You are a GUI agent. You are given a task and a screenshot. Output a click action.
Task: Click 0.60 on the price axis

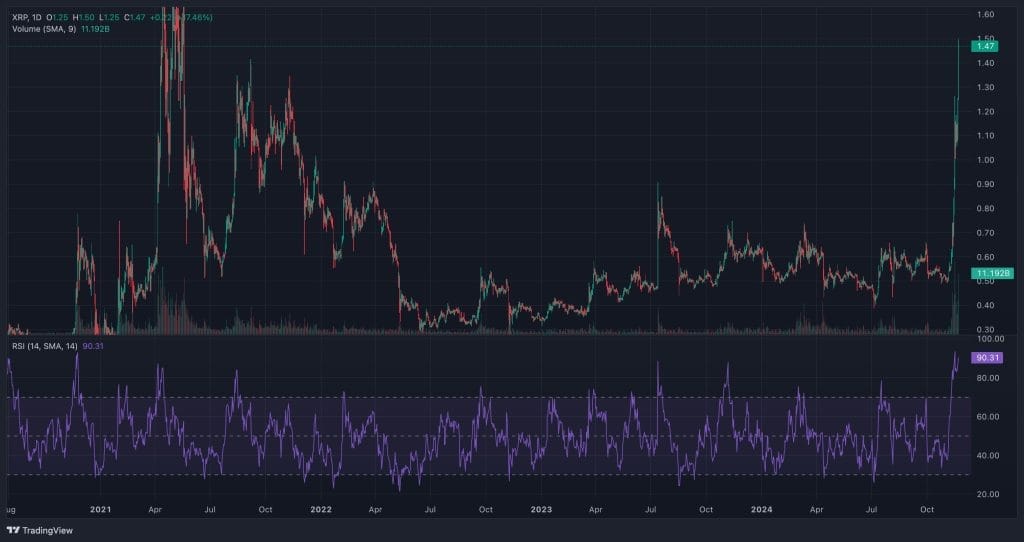pyautogui.click(x=985, y=257)
